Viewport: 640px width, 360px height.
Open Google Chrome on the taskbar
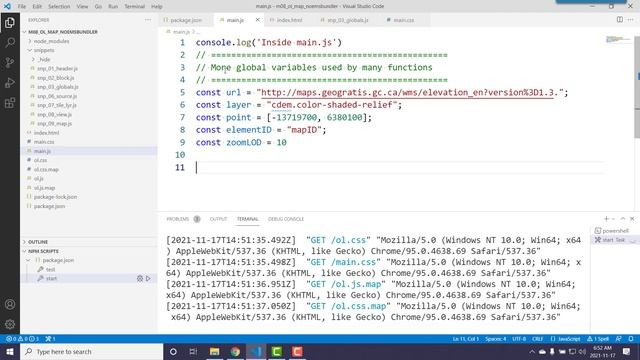[235, 351]
